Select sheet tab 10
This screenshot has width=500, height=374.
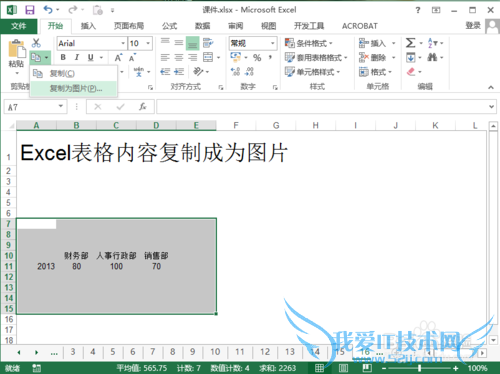(x=215, y=352)
